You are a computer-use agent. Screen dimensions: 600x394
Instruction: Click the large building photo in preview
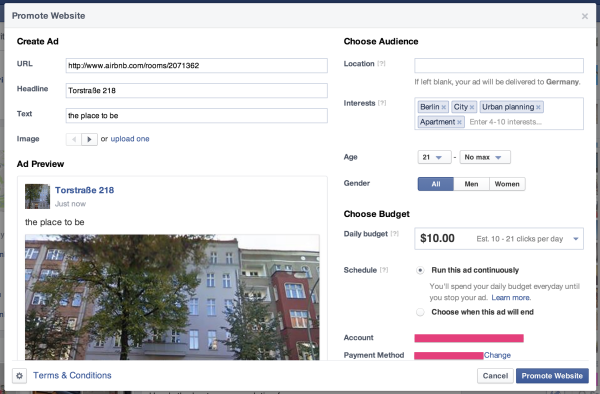coord(172,297)
